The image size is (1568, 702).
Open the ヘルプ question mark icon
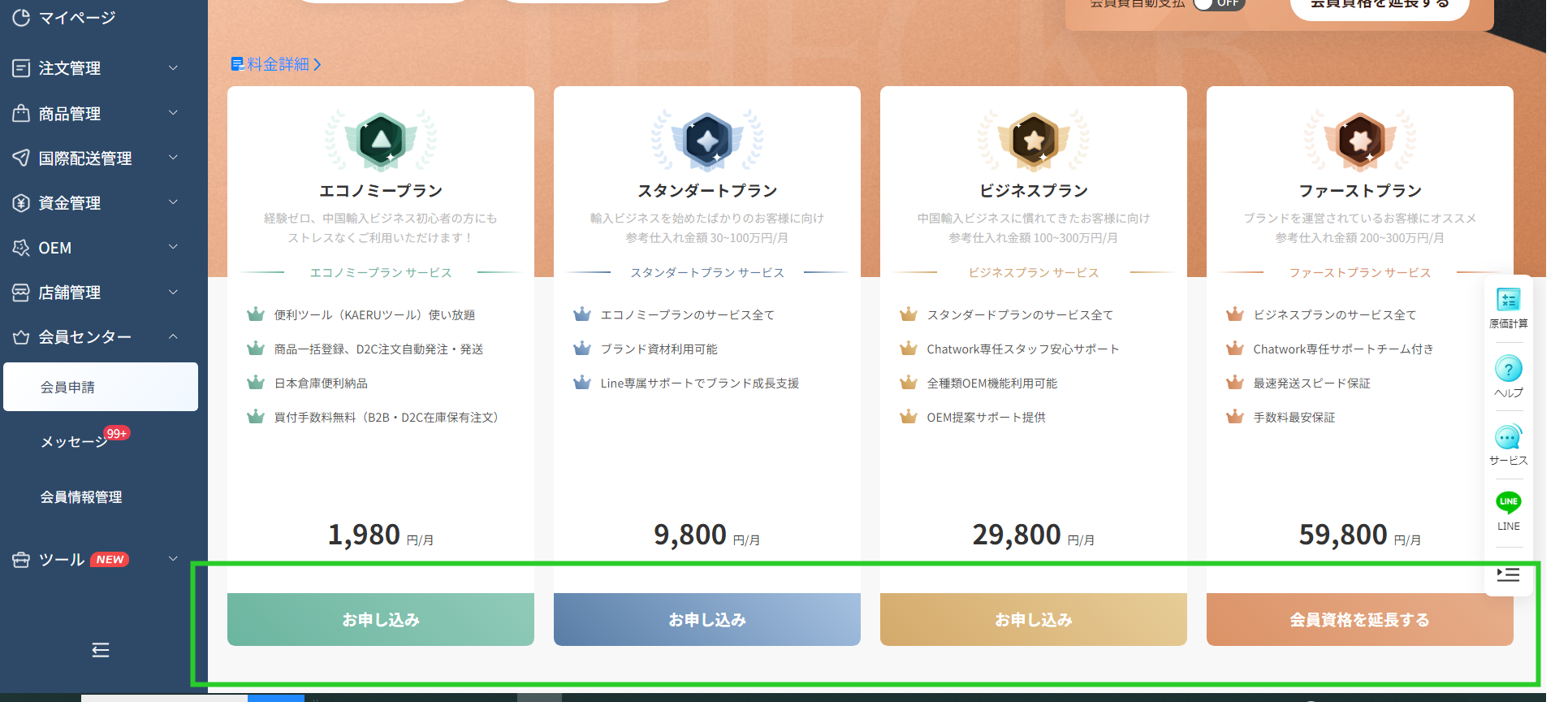(x=1508, y=370)
